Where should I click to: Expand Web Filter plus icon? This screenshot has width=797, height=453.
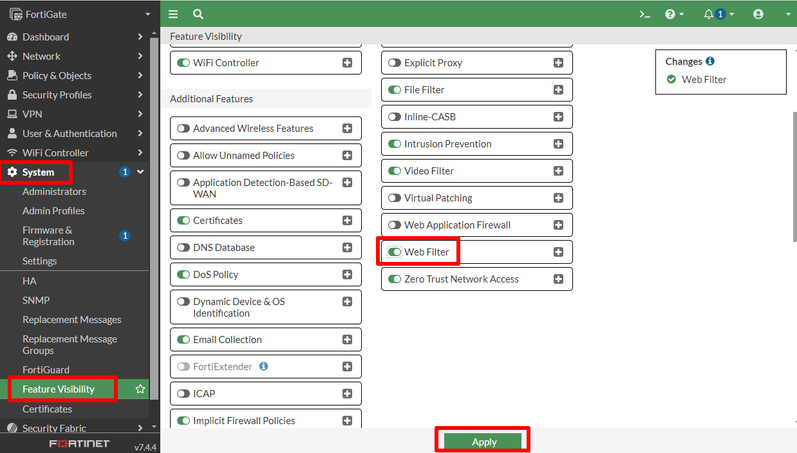tap(558, 252)
